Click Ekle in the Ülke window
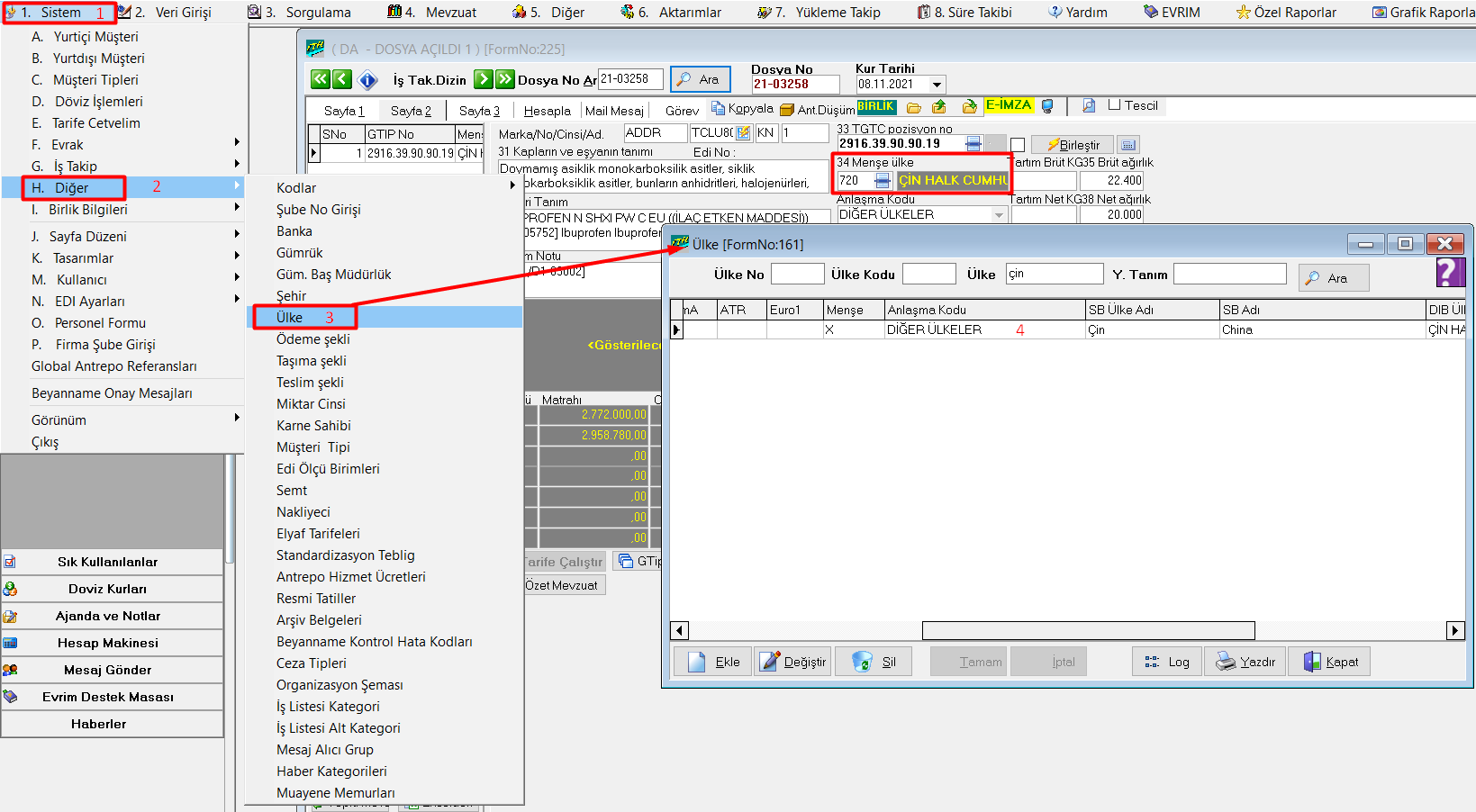This screenshot has width=1476, height=812. [x=712, y=662]
